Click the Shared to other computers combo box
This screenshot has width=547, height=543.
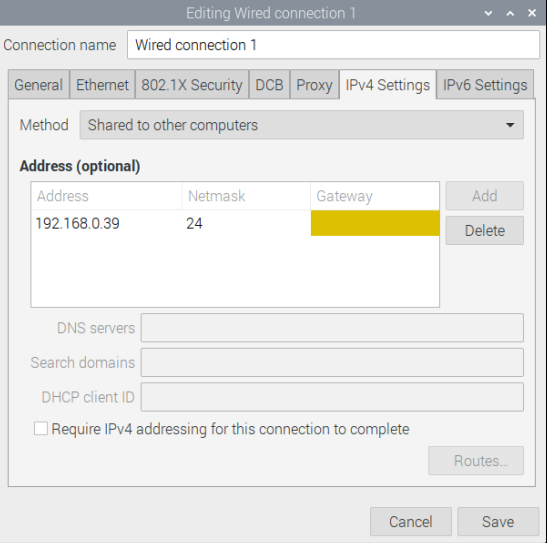click(302, 125)
